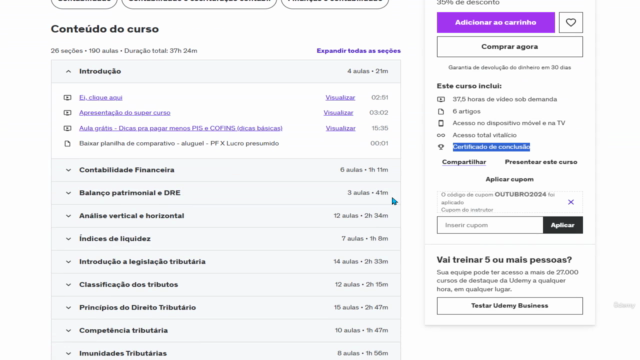Image resolution: width=640 pixels, height=360 pixels.
Task: Expand Análise vertical e horizontal section
Action: click(x=226, y=216)
